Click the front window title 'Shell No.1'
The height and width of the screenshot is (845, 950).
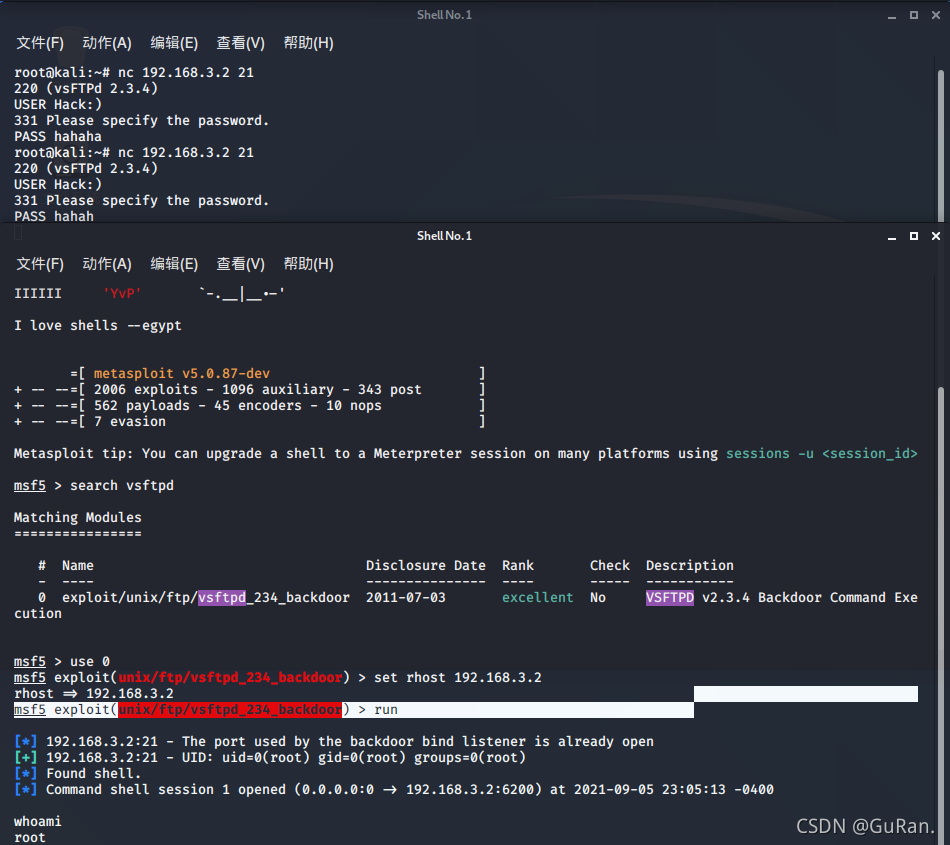coord(444,236)
